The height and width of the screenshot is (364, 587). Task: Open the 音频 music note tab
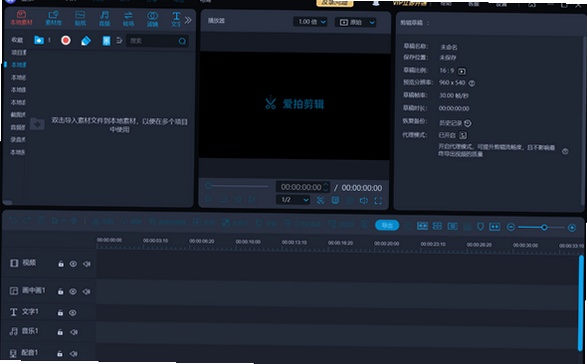pos(104,18)
